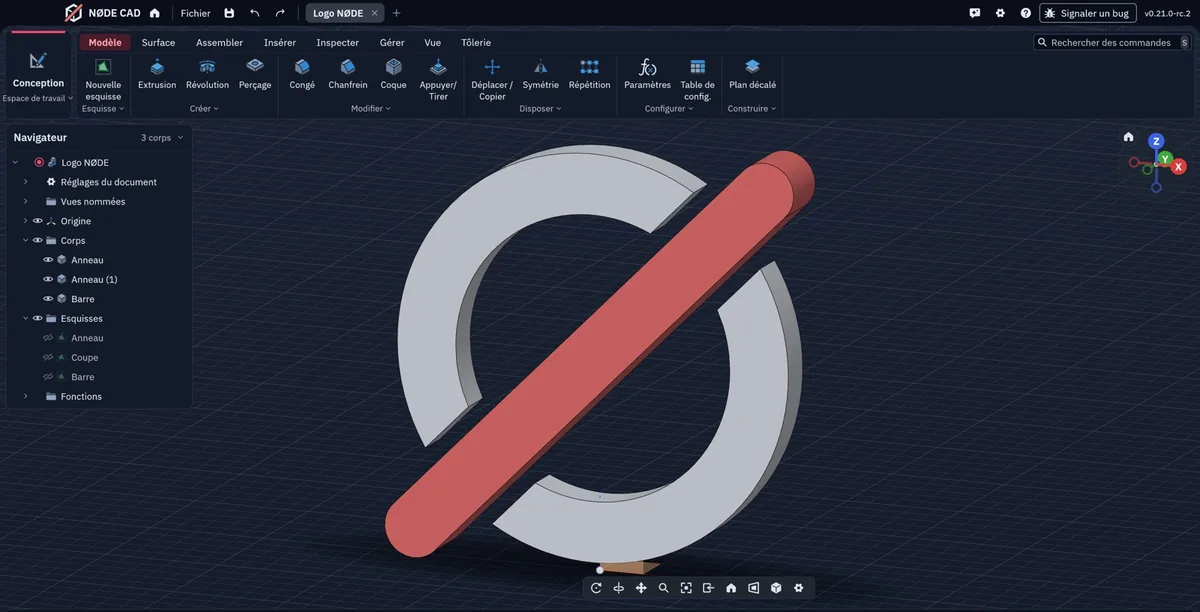1200x612 pixels.
Task: Show the Barre sketch
Action: click(48, 377)
